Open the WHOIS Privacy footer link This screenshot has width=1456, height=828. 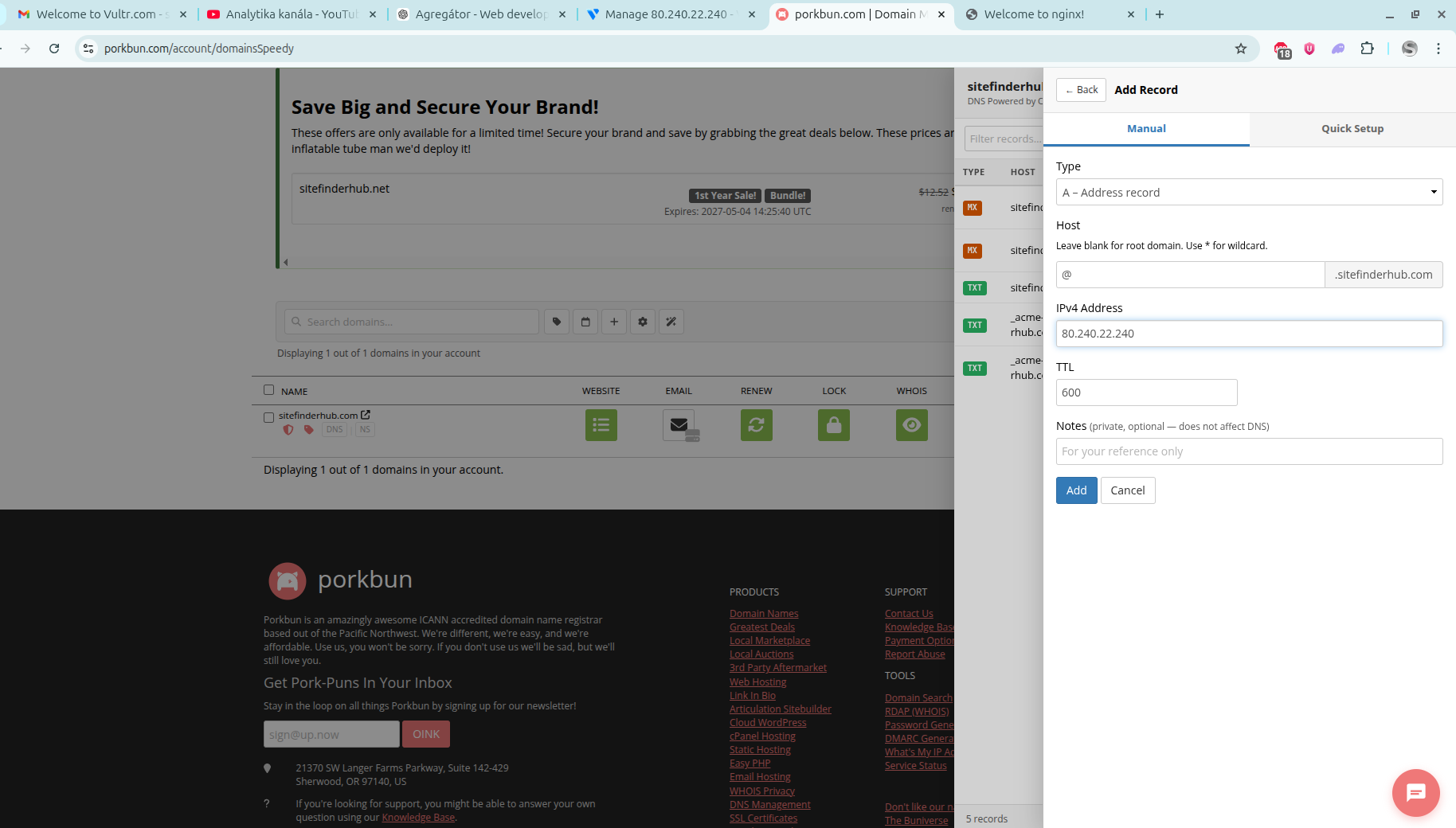(x=762, y=791)
